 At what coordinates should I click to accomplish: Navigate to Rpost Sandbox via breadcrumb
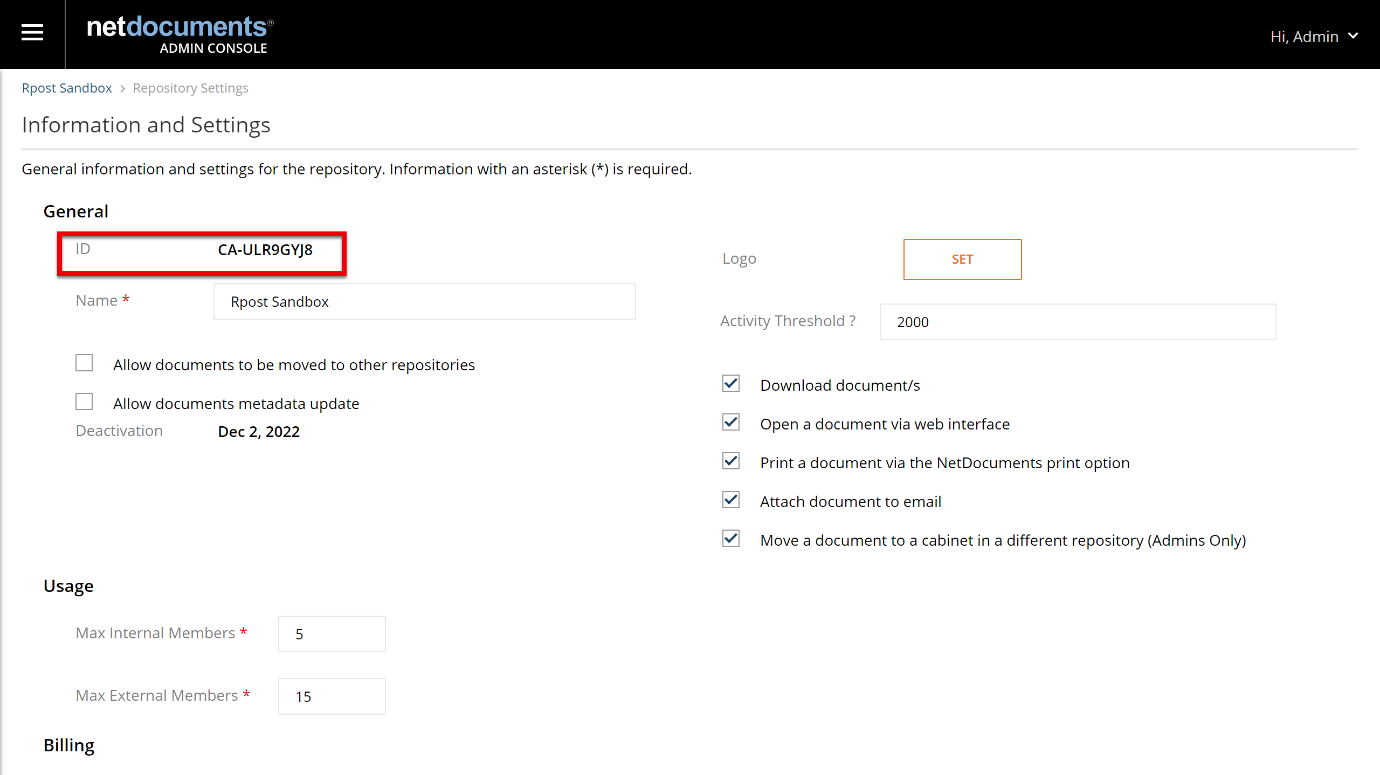tap(66, 87)
